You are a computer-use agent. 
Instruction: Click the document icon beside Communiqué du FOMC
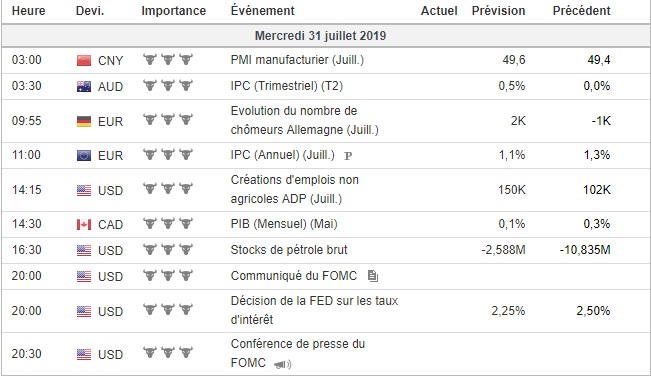pos(373,276)
